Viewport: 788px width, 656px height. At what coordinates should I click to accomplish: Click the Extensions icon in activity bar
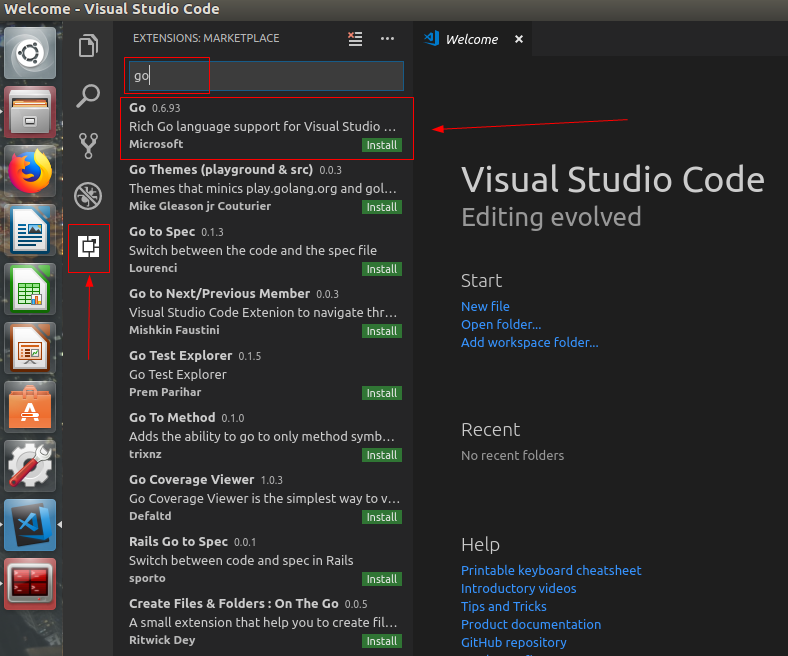tap(89, 247)
